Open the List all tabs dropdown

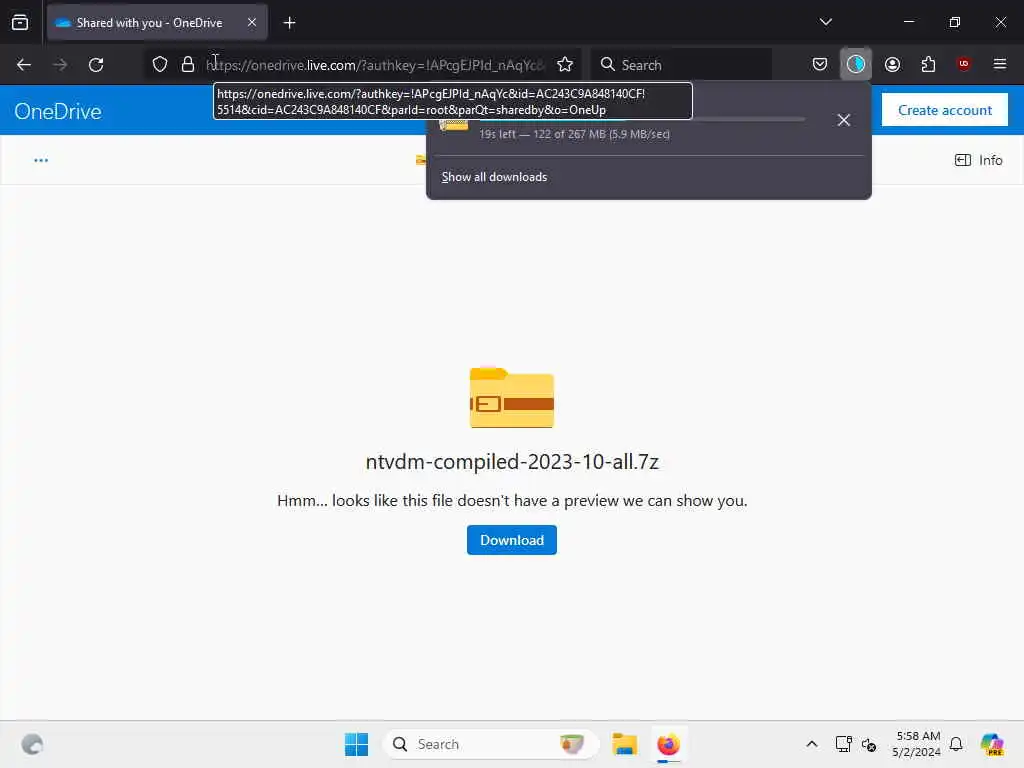(825, 22)
